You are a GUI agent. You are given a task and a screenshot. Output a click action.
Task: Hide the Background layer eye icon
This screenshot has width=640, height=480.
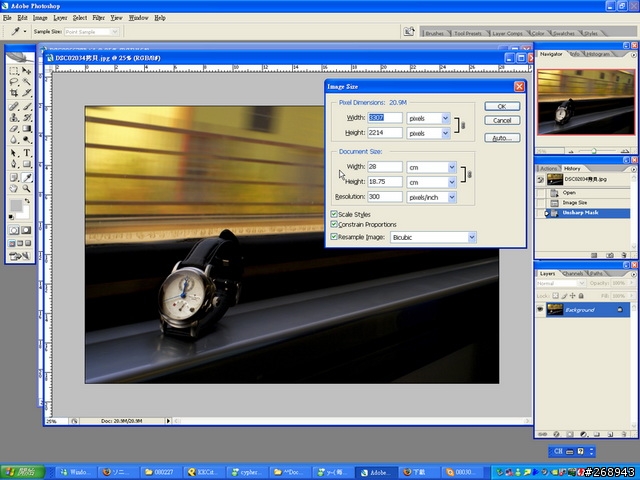coord(540,310)
